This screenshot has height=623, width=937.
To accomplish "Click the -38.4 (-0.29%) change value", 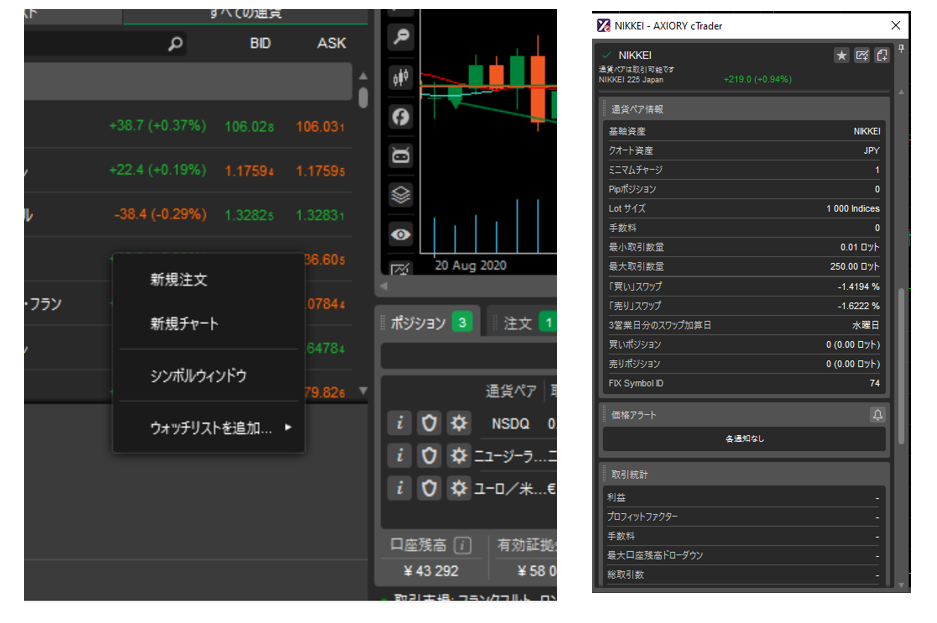I will coord(160,214).
